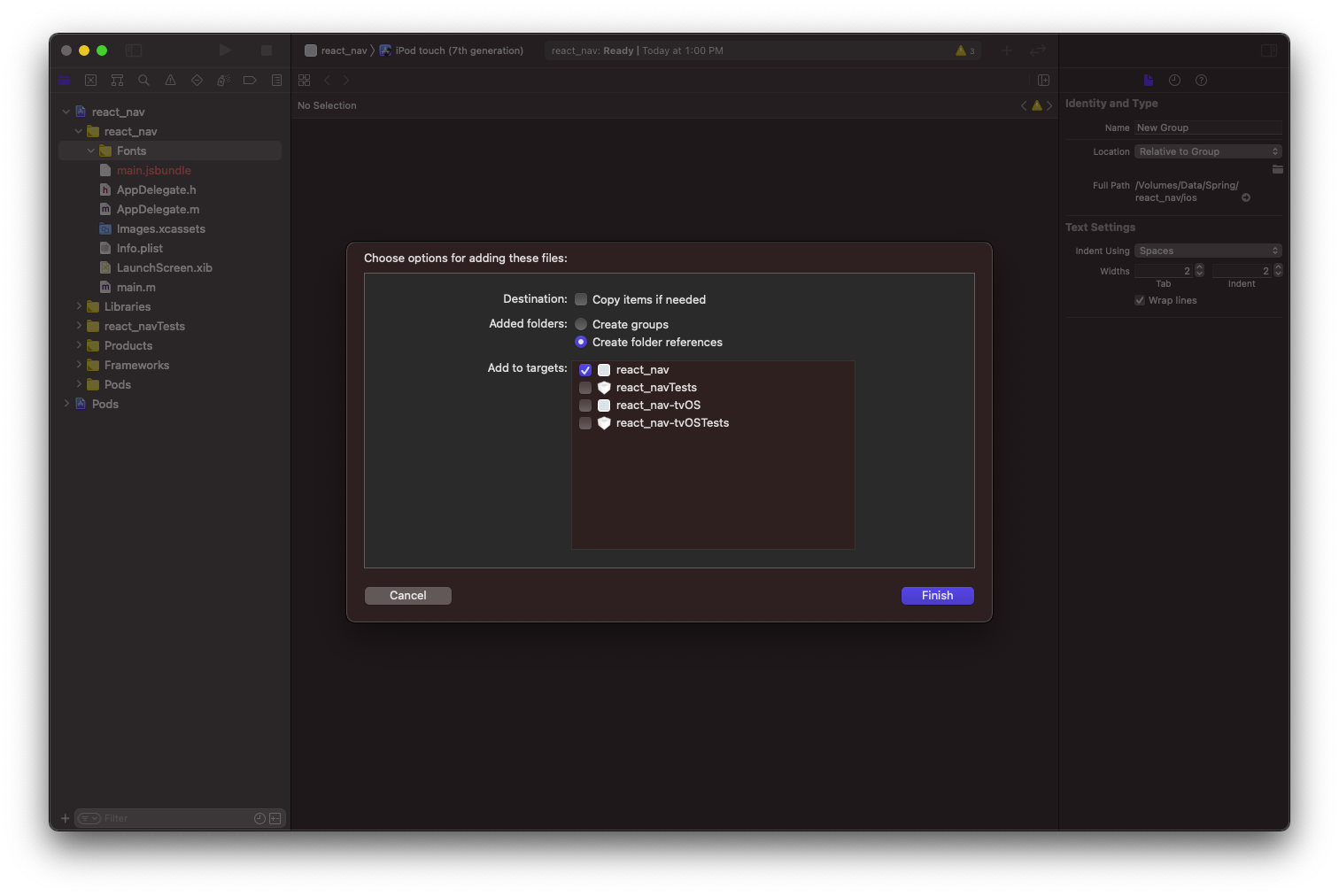Check the react_nav-tvOSTests target checkbox
Viewport: 1339px width, 896px height.
coord(585,423)
